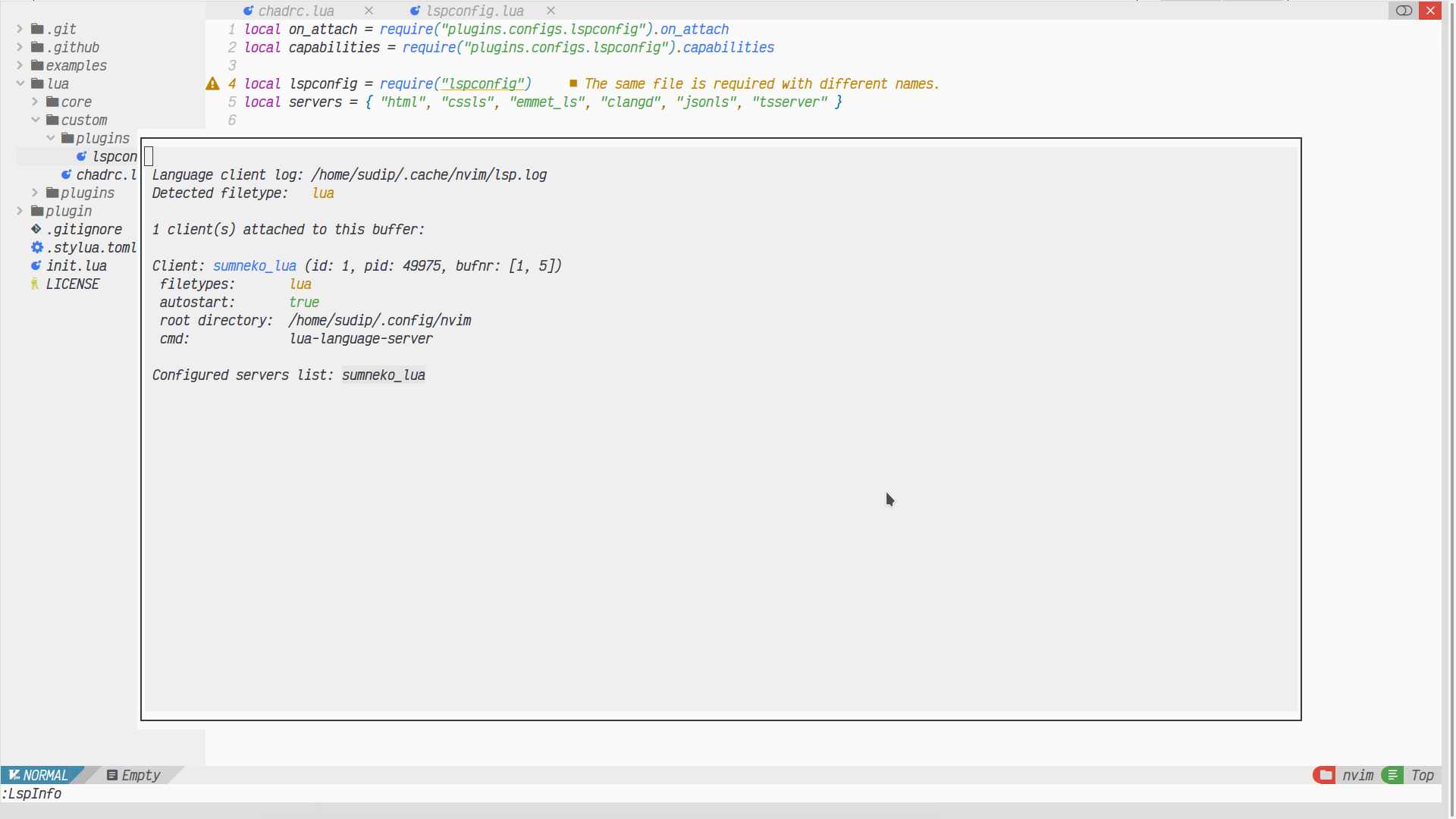Click the sumneko_lua client link in LspInfo
The width and height of the screenshot is (1456, 819).
pyautogui.click(x=254, y=265)
